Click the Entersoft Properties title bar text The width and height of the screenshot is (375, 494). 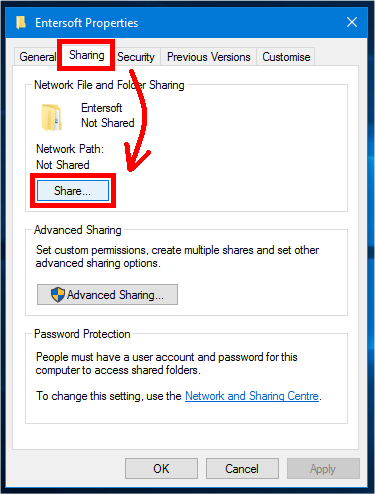tap(87, 23)
